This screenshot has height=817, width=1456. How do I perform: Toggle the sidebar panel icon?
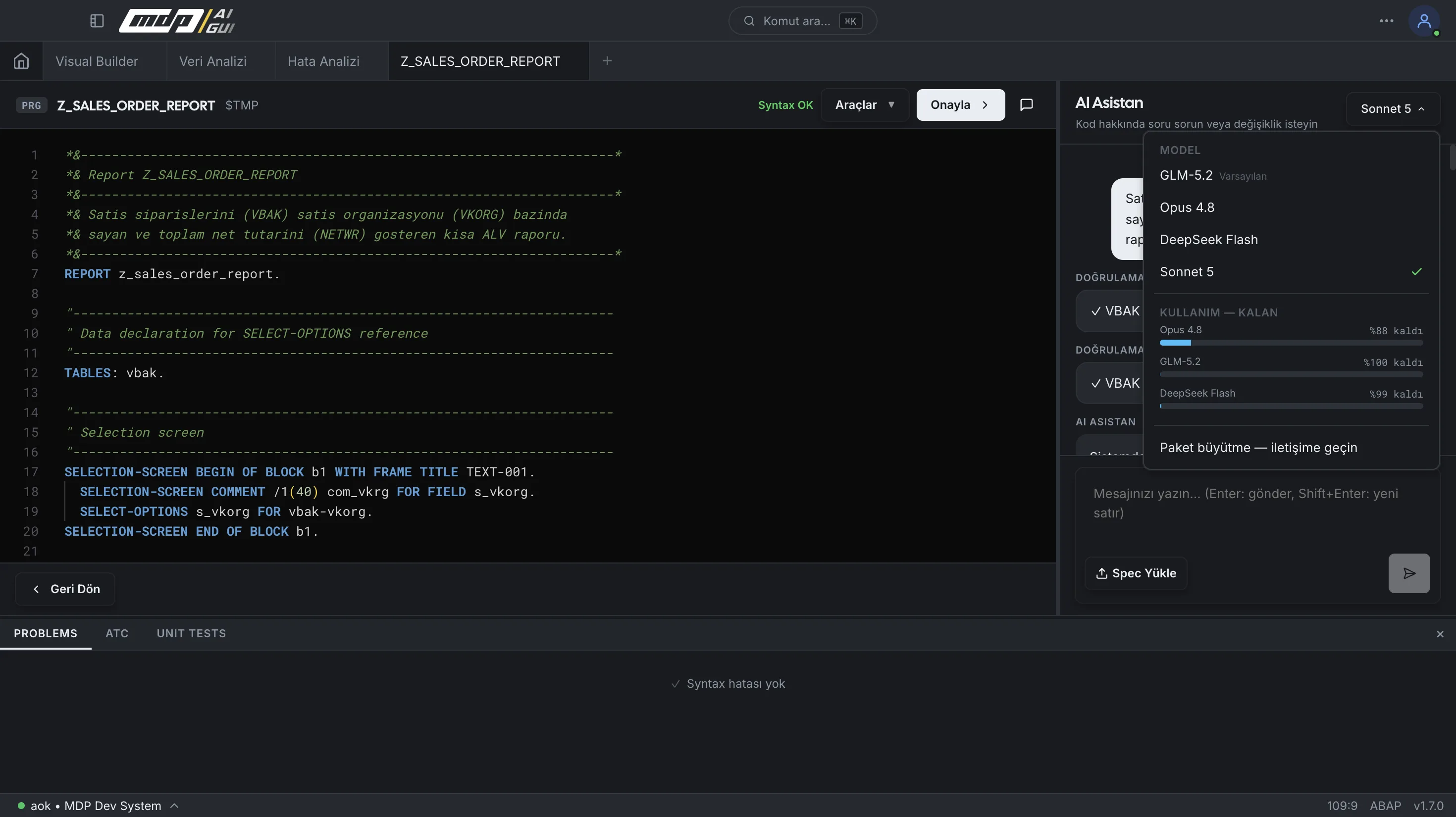coord(97,21)
